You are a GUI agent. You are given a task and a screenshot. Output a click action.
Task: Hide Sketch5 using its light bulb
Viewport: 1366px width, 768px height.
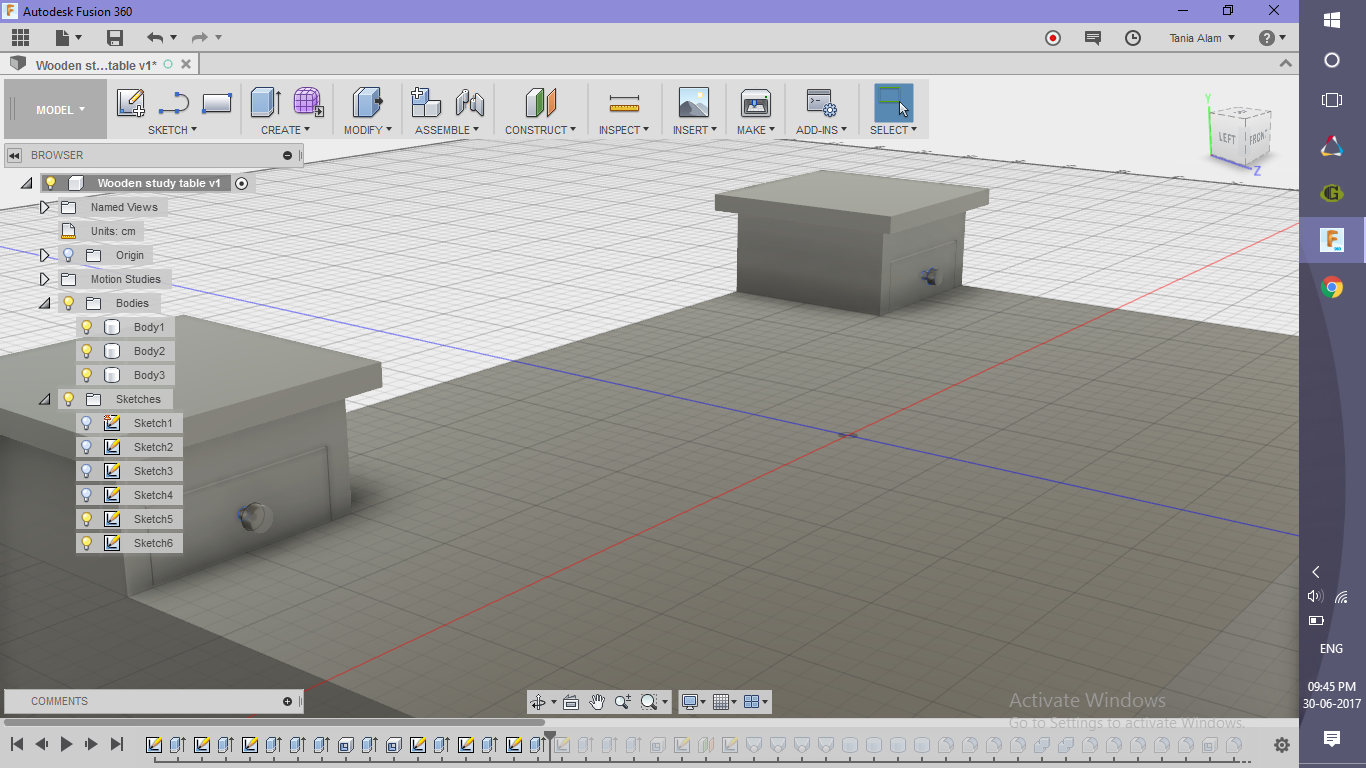(86, 519)
